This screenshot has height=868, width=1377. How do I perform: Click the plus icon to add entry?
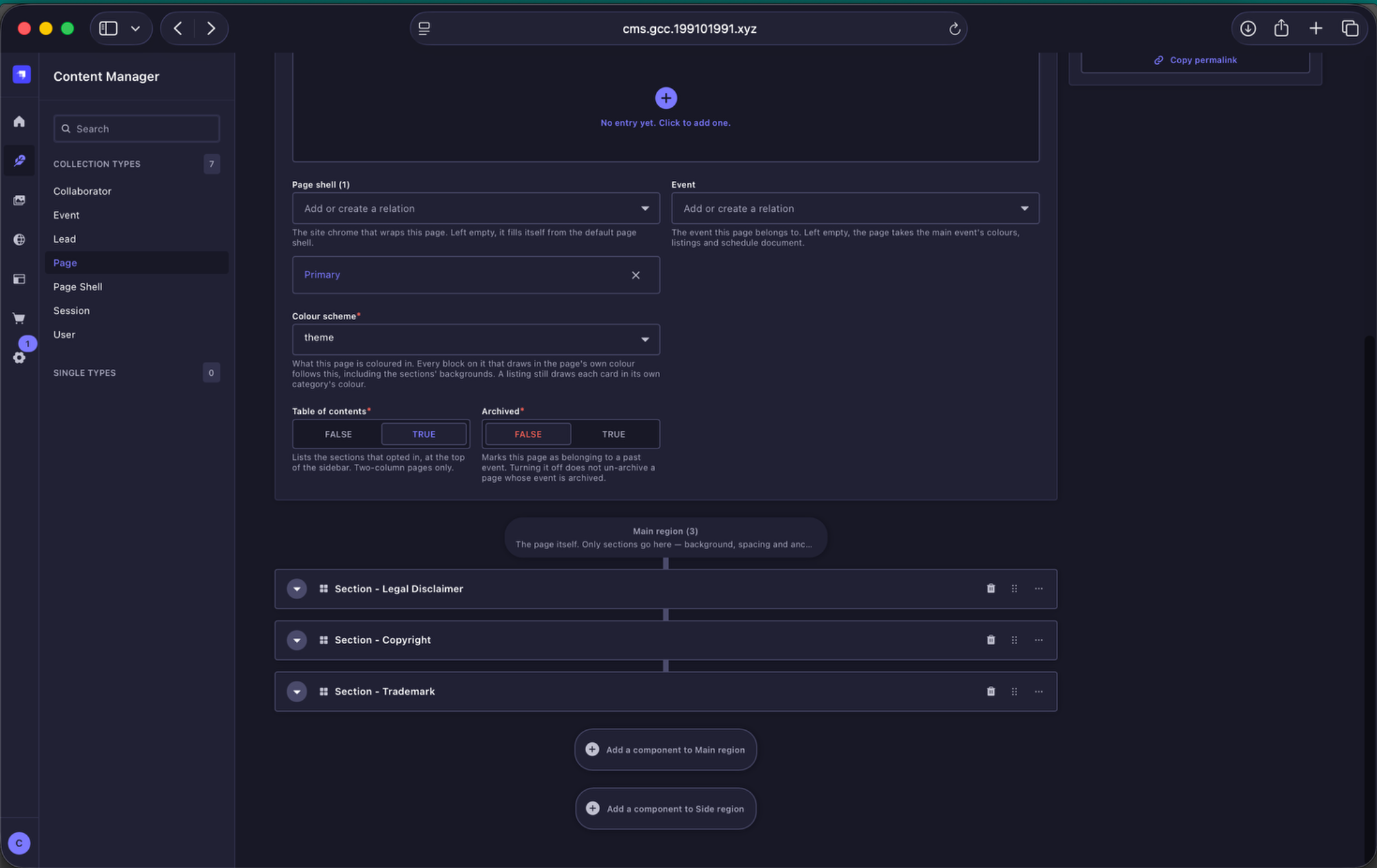pyautogui.click(x=665, y=98)
